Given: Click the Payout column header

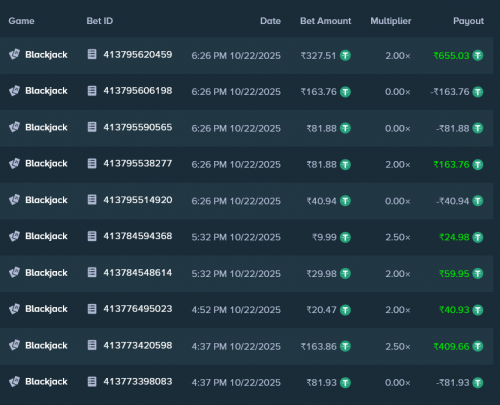Looking at the screenshot, I should pyautogui.click(x=468, y=21).
